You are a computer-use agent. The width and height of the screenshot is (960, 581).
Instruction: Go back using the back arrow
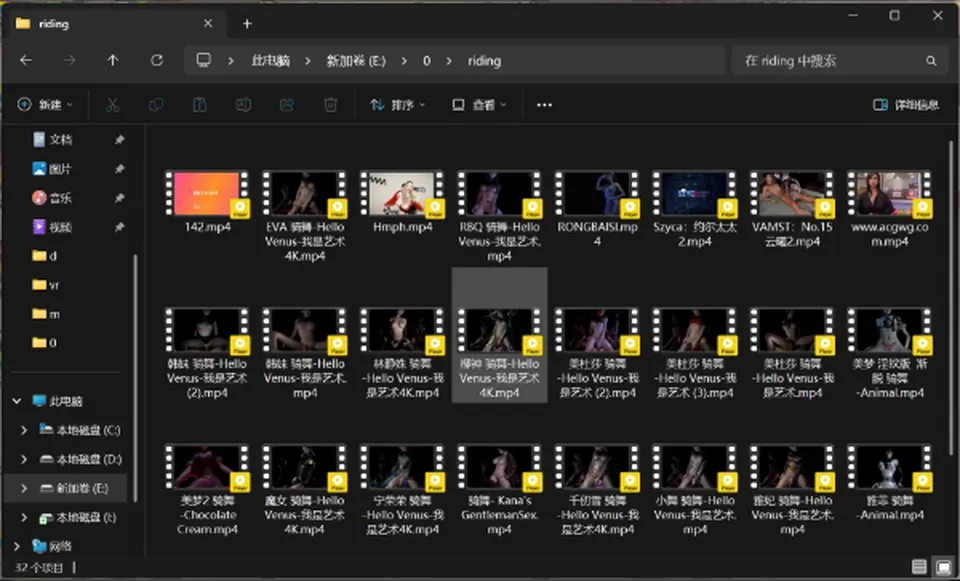click(x=26, y=60)
